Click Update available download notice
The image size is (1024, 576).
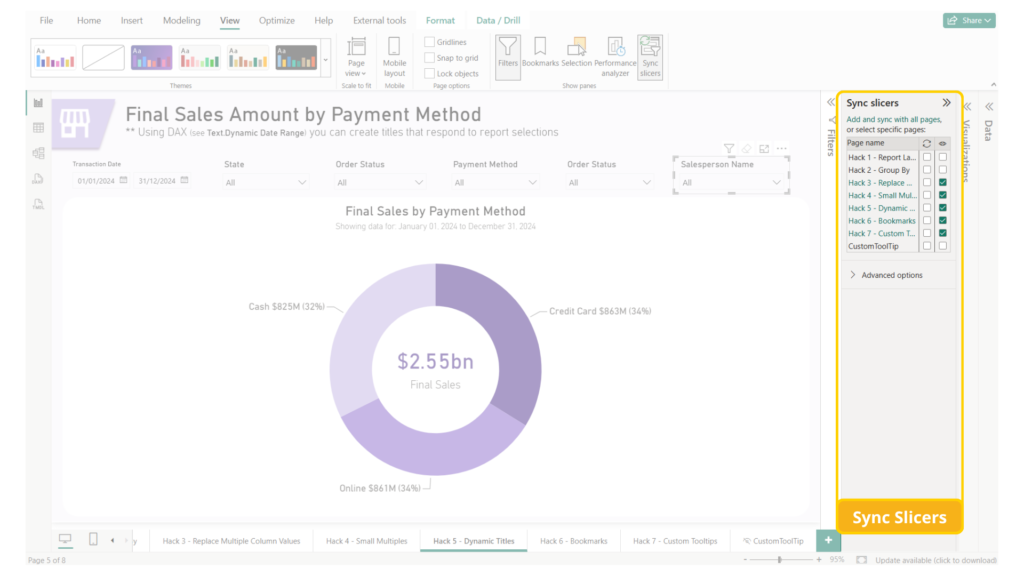tap(936, 560)
